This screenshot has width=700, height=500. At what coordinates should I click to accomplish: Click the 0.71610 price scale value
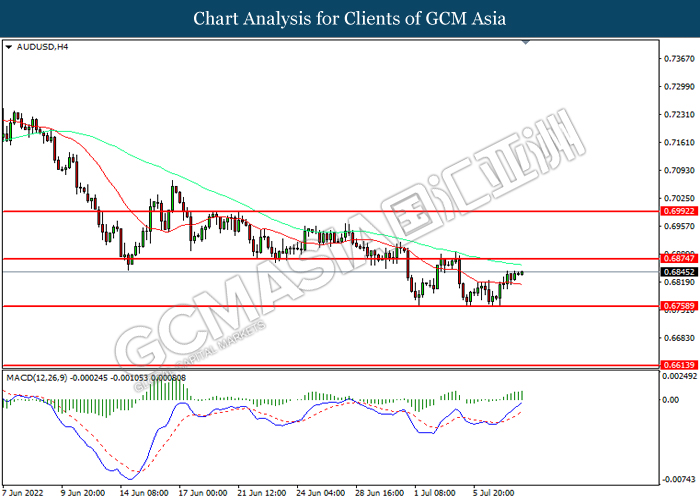tap(679, 142)
